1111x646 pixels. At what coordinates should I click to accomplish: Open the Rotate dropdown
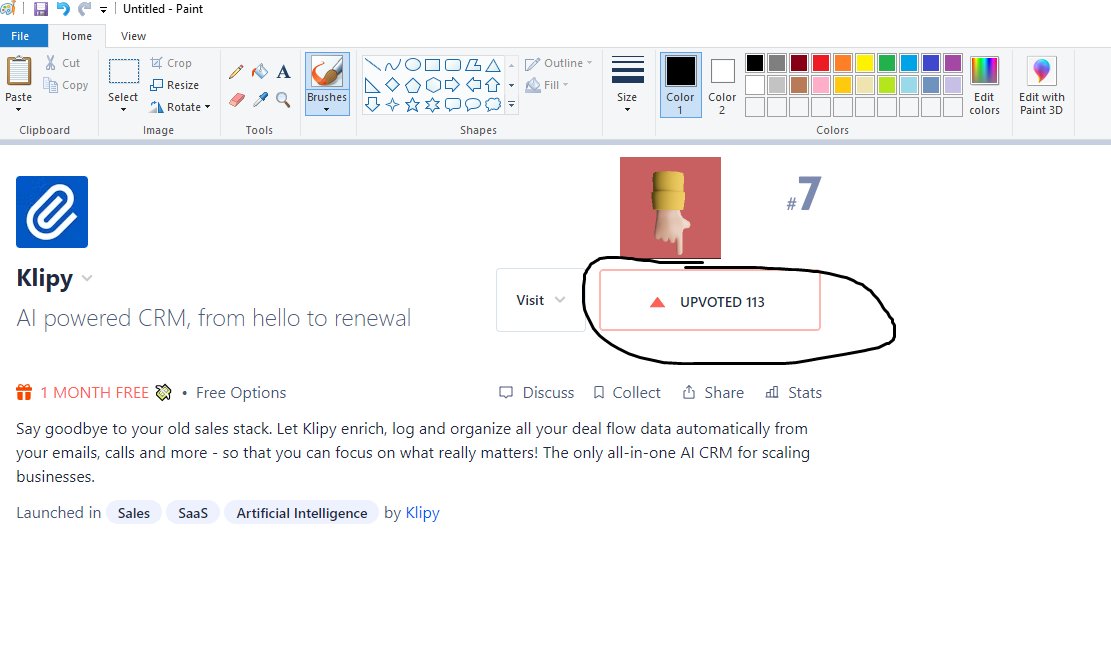180,107
